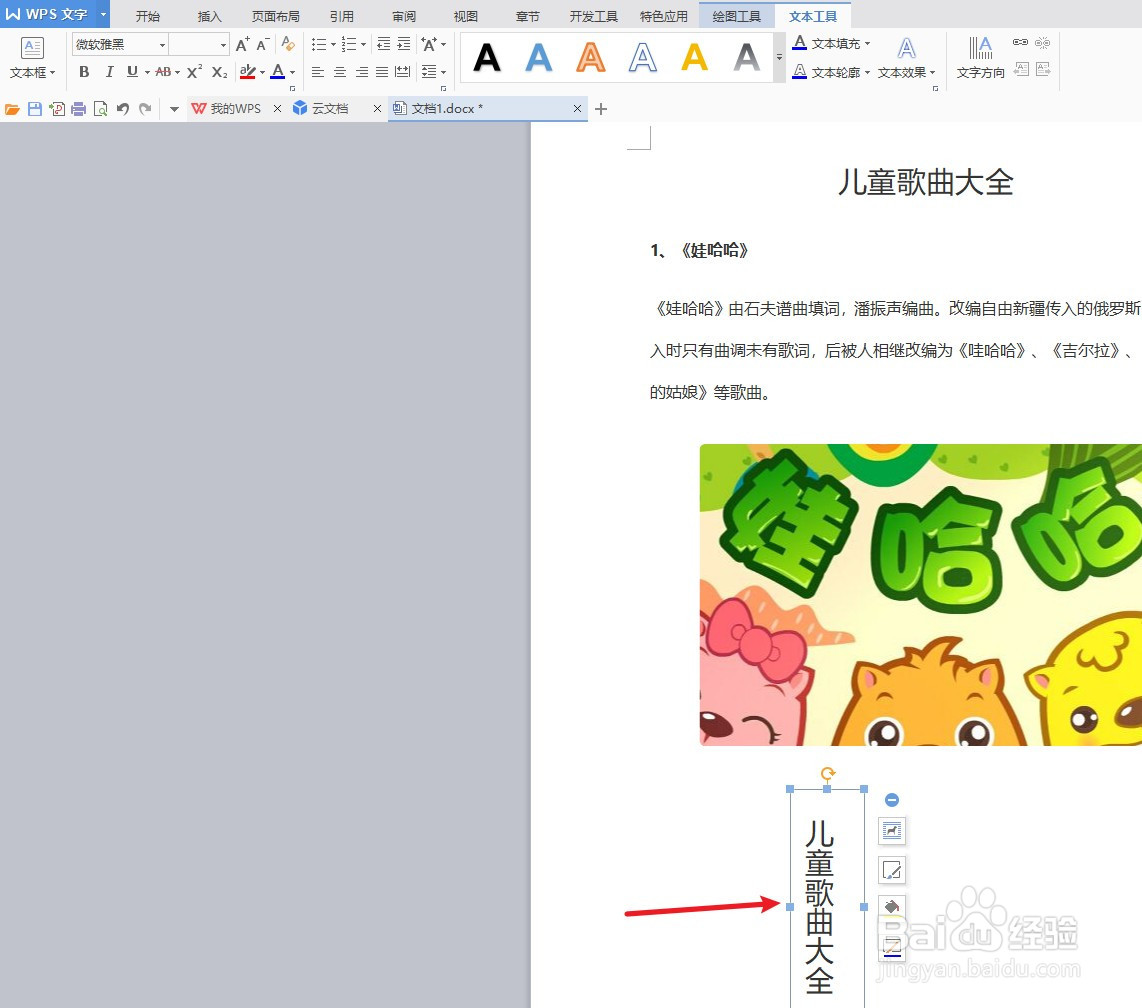Print the document
1142x1008 pixels.
tap(79, 109)
